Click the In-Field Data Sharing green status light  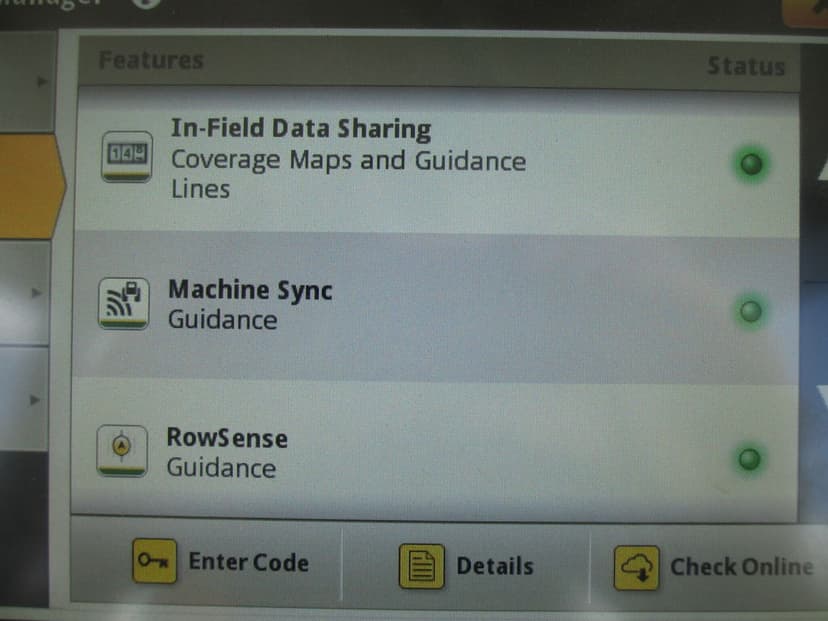coord(751,164)
